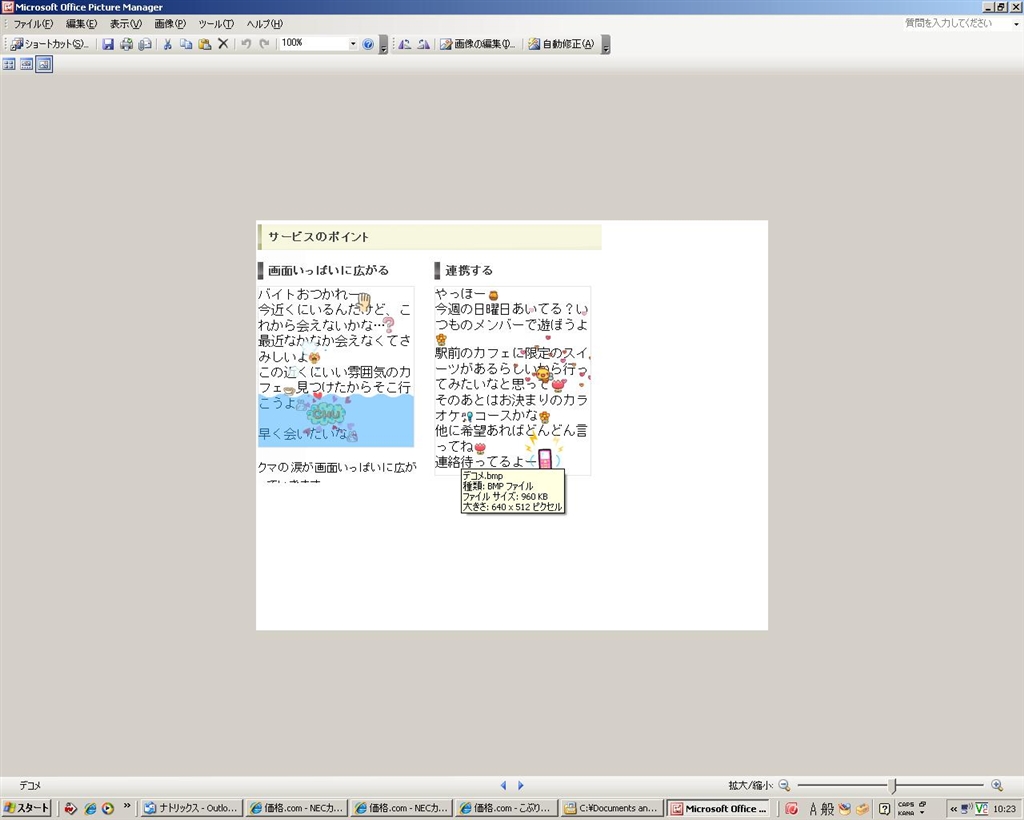
Task: Expand quick launch overflow chevron
Action: click(x=127, y=806)
